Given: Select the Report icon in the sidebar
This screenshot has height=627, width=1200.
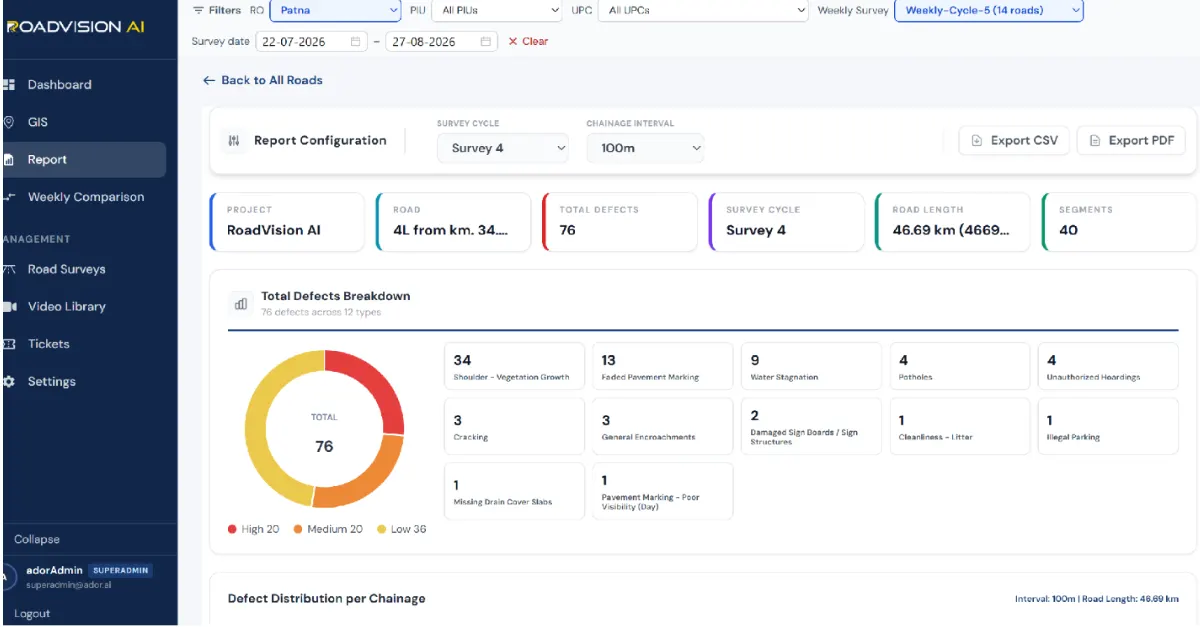Looking at the screenshot, I should point(9,160).
